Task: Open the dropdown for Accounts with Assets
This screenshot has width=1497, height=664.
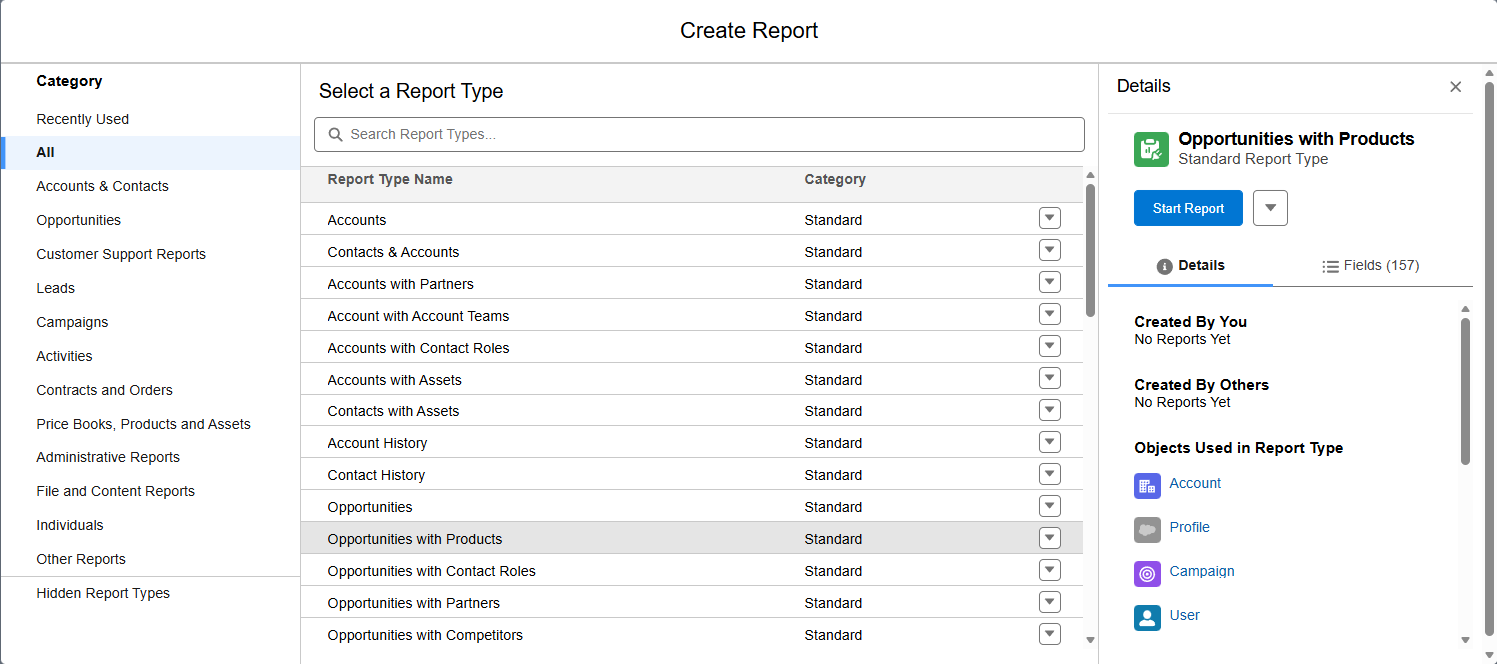Action: click(x=1049, y=377)
